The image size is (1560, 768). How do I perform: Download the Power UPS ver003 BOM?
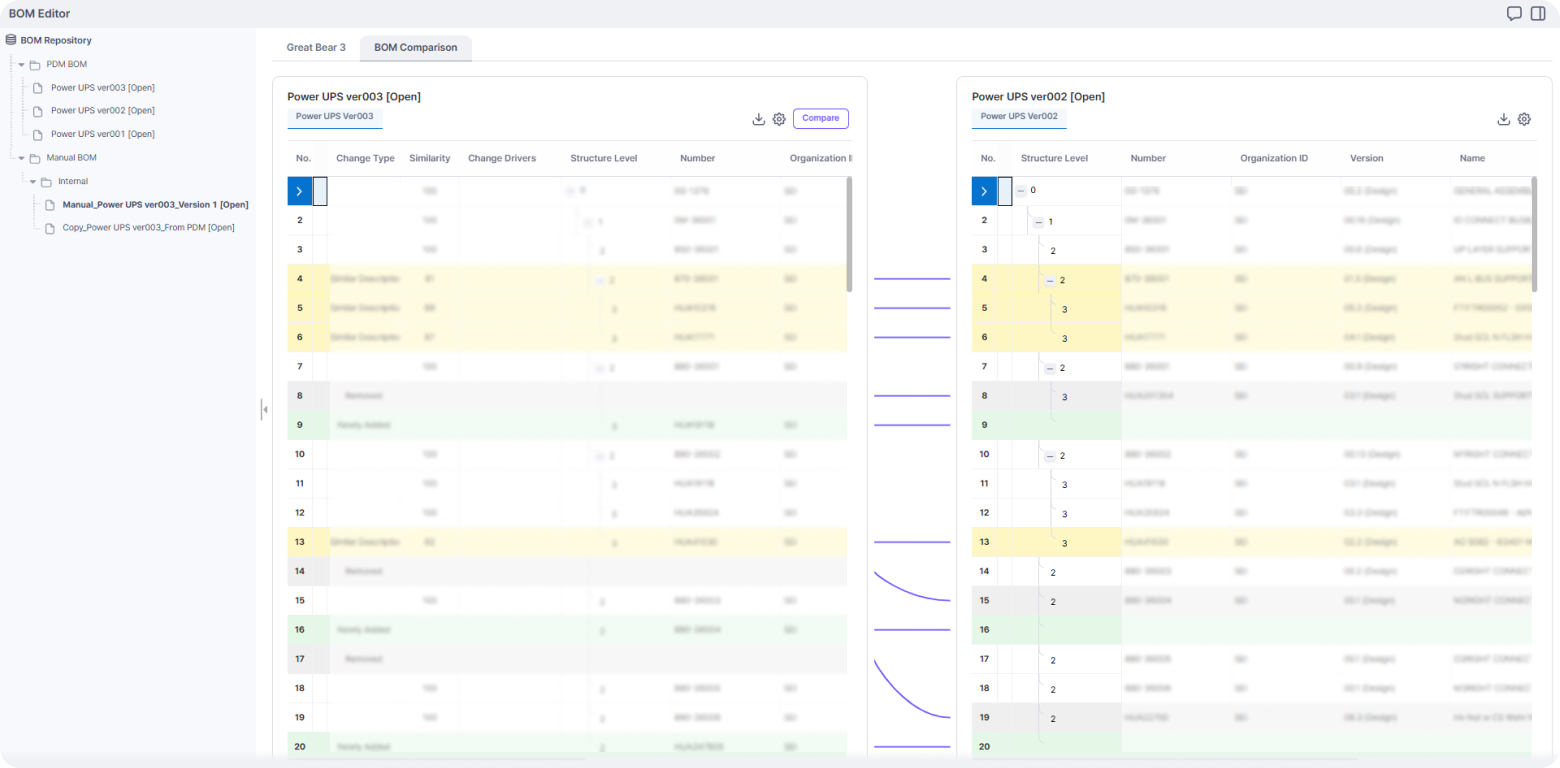(x=758, y=119)
